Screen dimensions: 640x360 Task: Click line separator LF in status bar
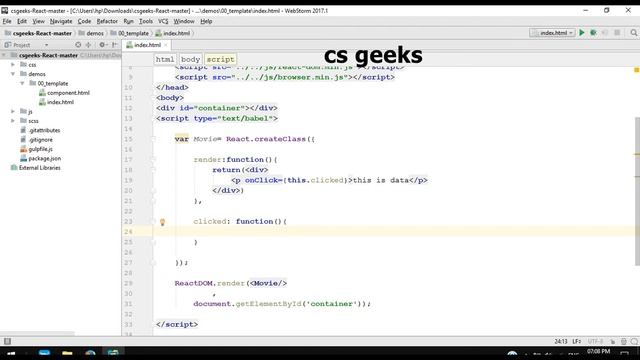(x=576, y=341)
